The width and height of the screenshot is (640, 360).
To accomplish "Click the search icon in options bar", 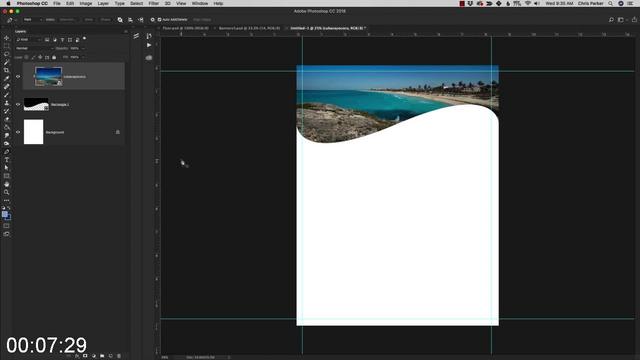I will (x=611, y=20).
